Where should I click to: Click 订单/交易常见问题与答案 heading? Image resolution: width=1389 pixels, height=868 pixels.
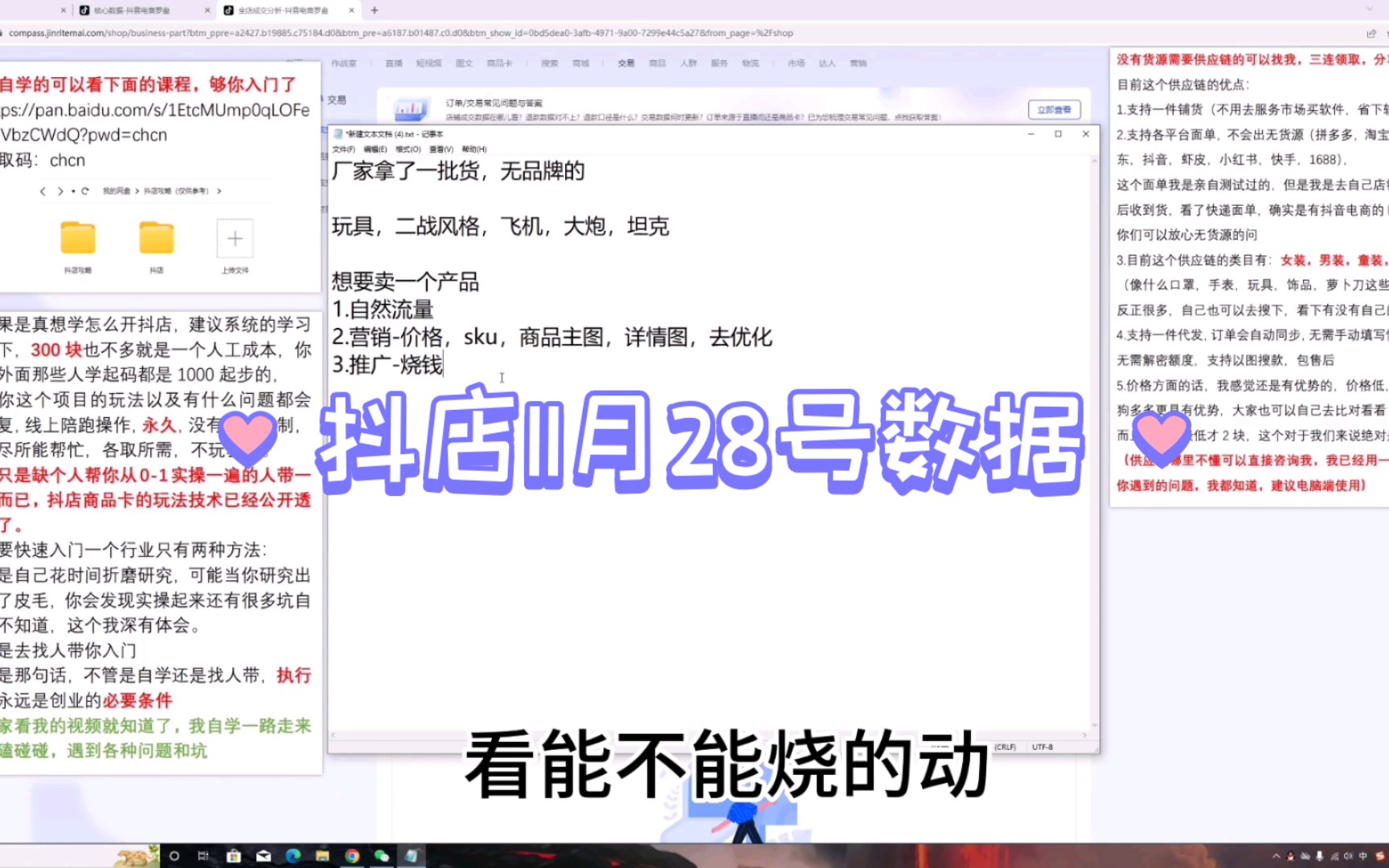pyautogui.click(x=494, y=103)
